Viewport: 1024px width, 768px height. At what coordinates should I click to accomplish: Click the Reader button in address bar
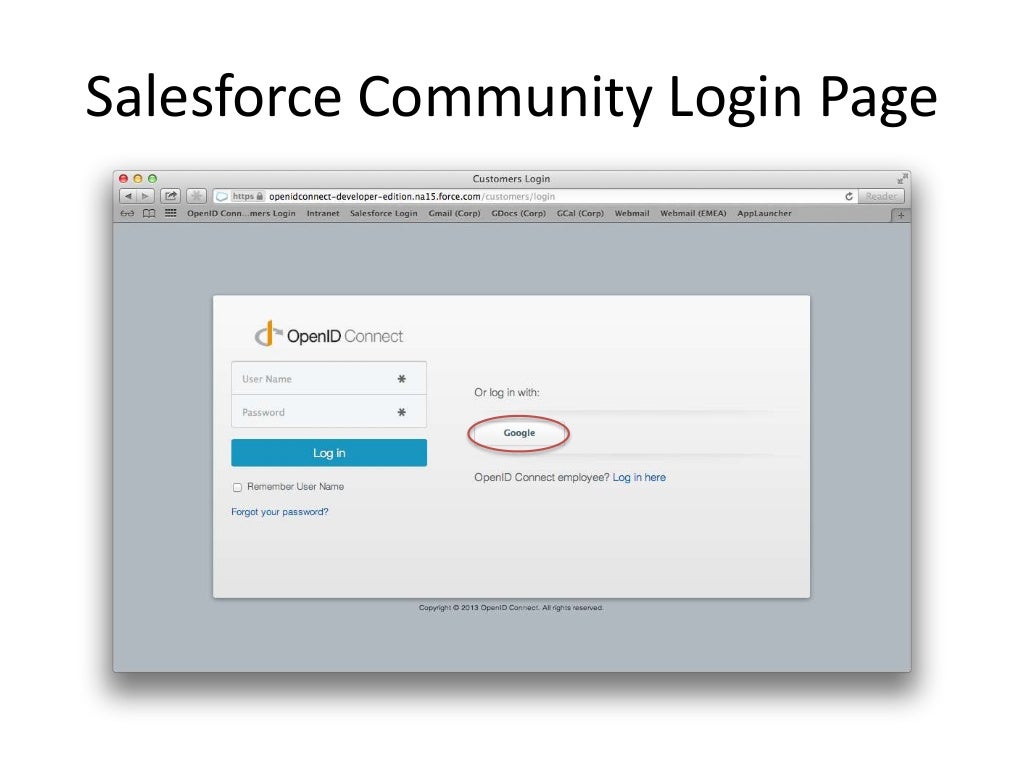click(x=881, y=196)
